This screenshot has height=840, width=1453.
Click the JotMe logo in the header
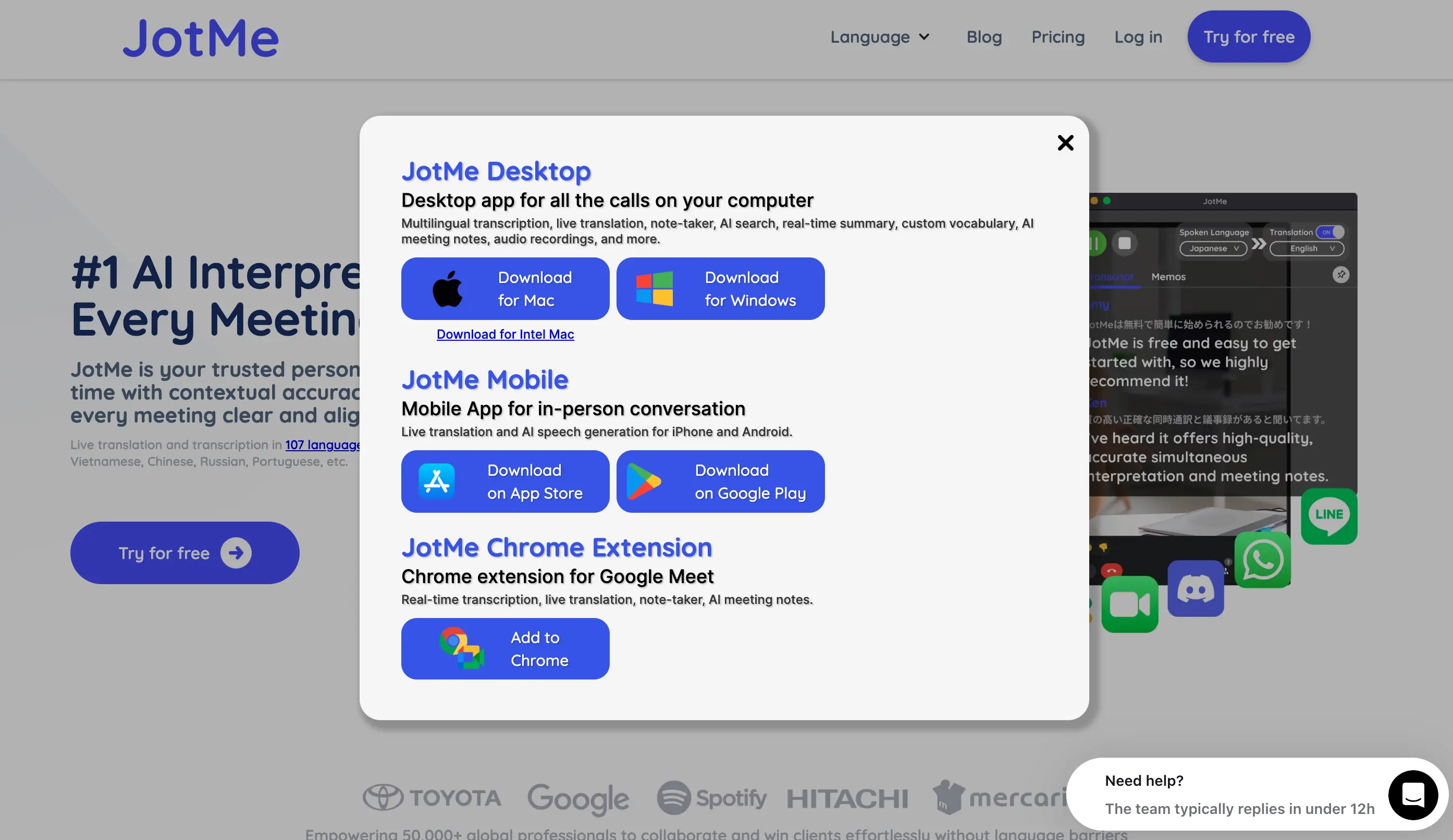[x=200, y=37]
